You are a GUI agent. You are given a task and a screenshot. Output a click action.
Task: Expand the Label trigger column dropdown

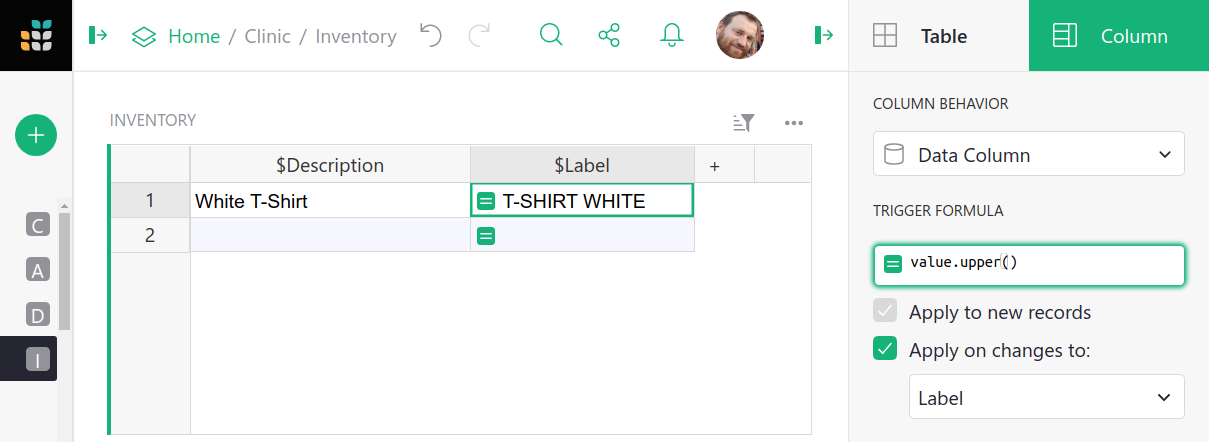[x=1046, y=398]
